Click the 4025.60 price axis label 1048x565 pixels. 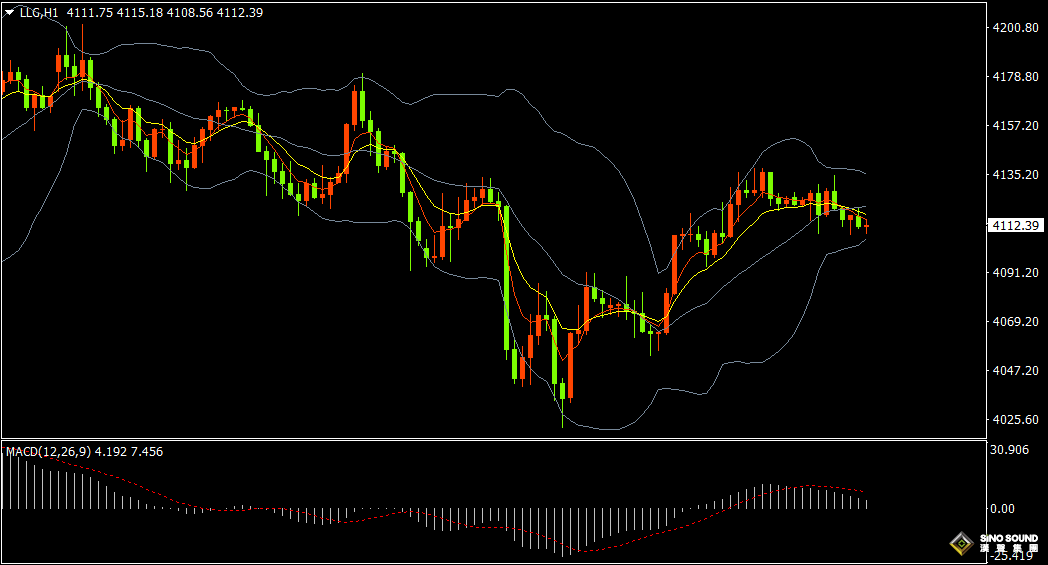[x=1015, y=419]
